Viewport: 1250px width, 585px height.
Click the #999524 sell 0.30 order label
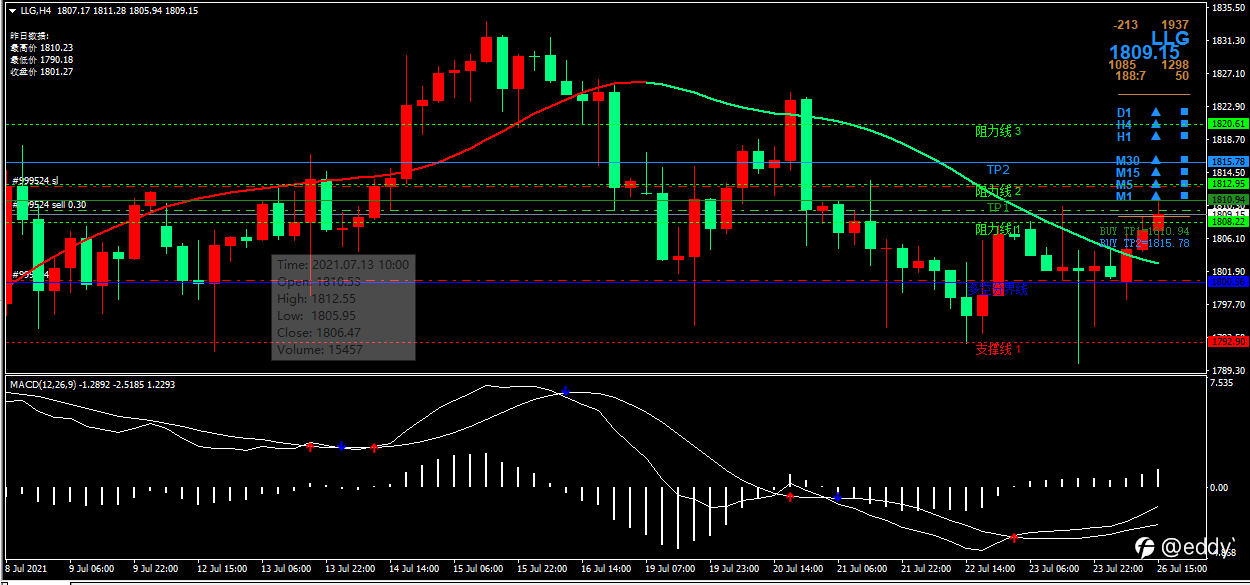coord(49,204)
